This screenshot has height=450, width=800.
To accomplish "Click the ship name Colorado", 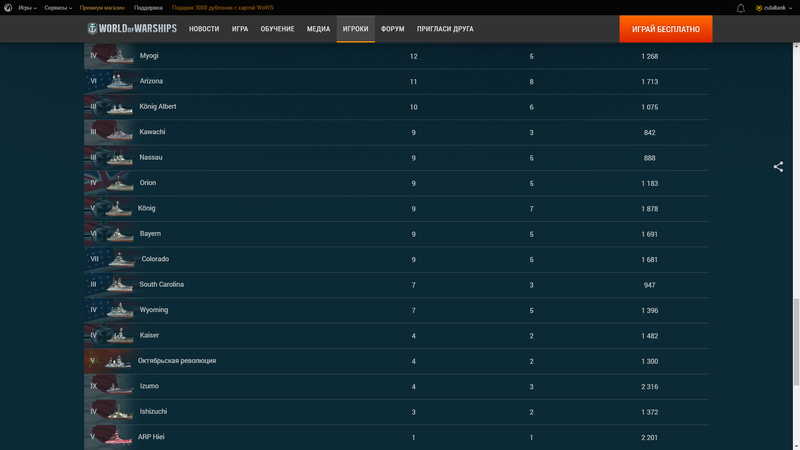I will point(155,259).
